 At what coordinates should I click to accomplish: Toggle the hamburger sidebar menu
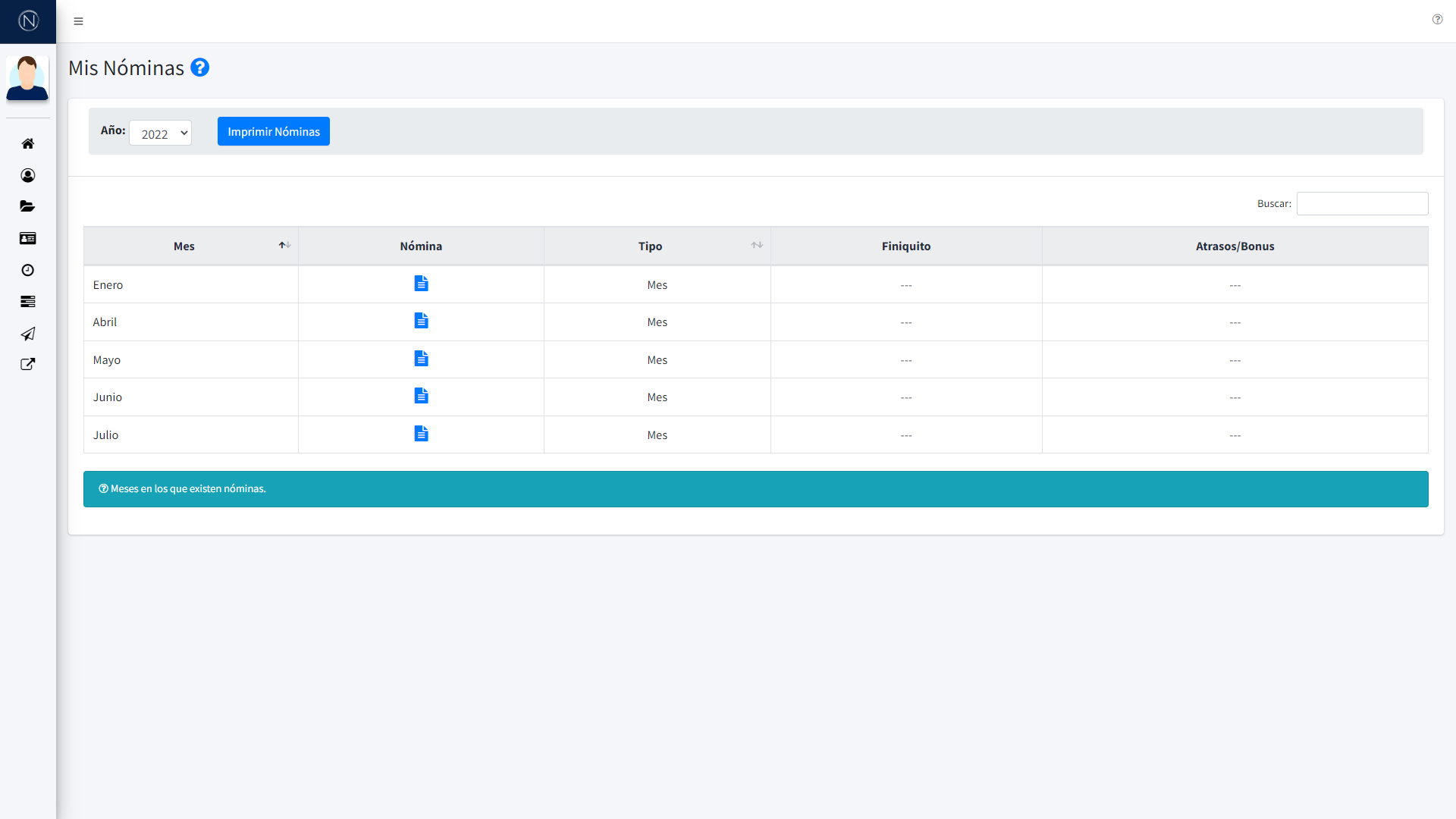[x=78, y=21]
